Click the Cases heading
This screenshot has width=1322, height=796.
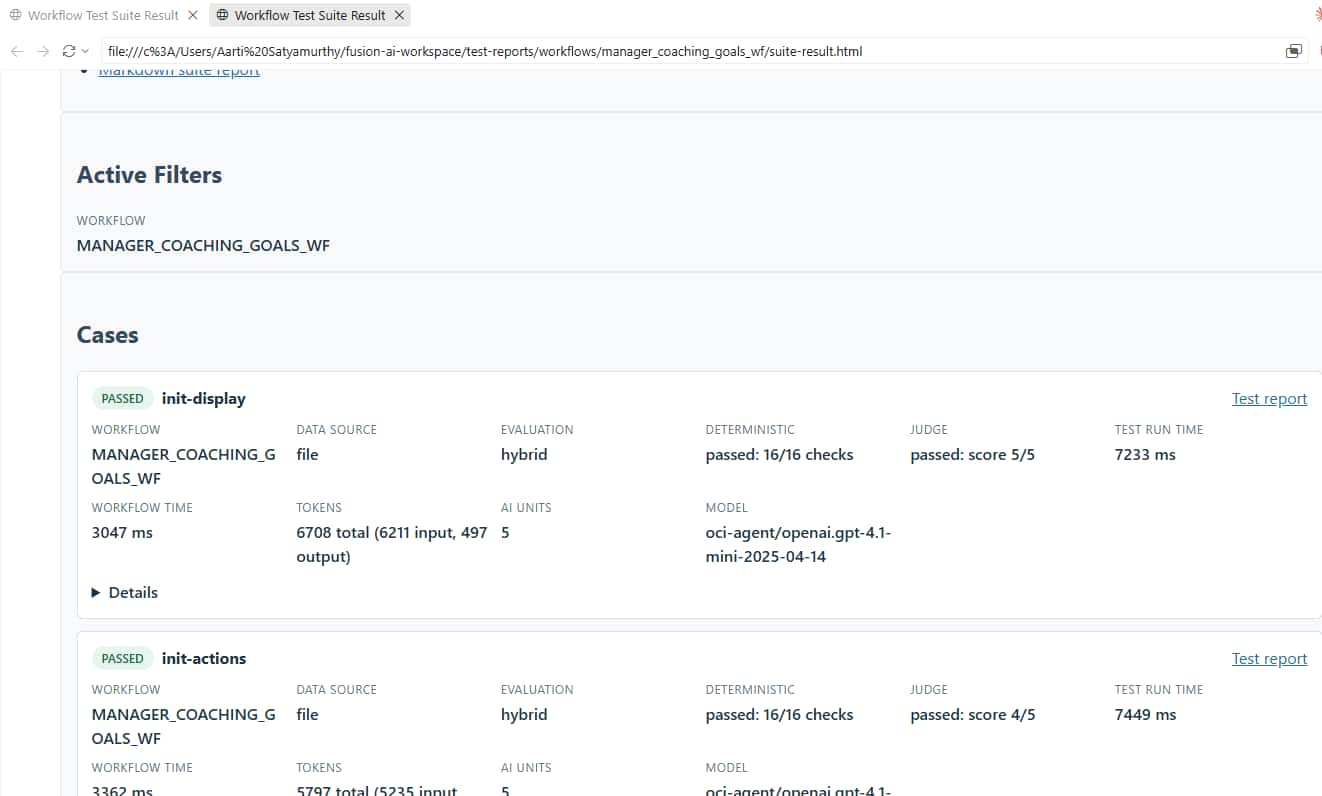tap(107, 335)
